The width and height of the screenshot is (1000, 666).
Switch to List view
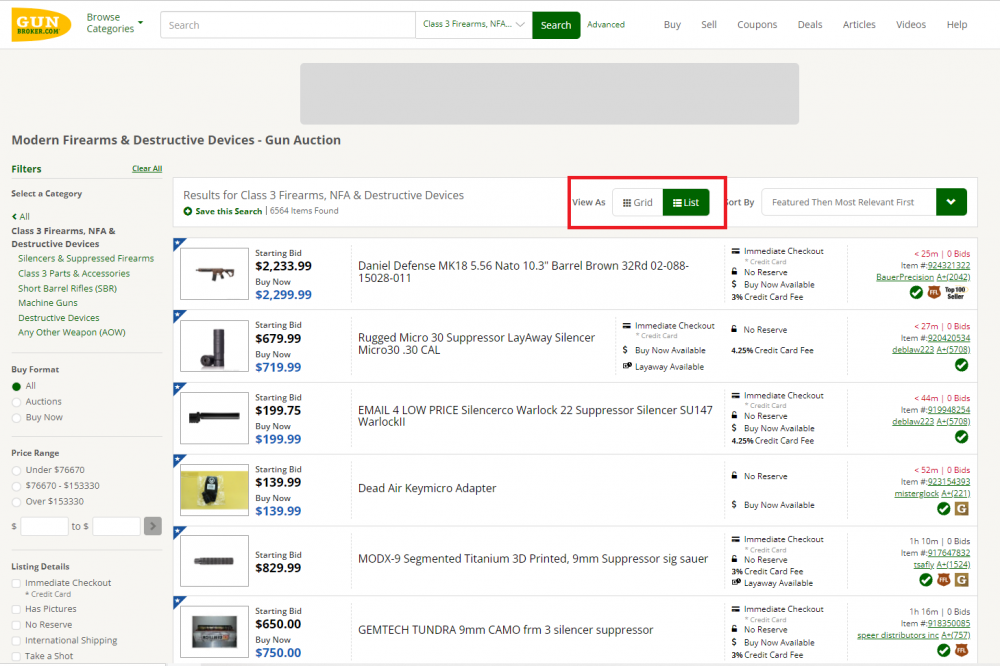coord(686,202)
